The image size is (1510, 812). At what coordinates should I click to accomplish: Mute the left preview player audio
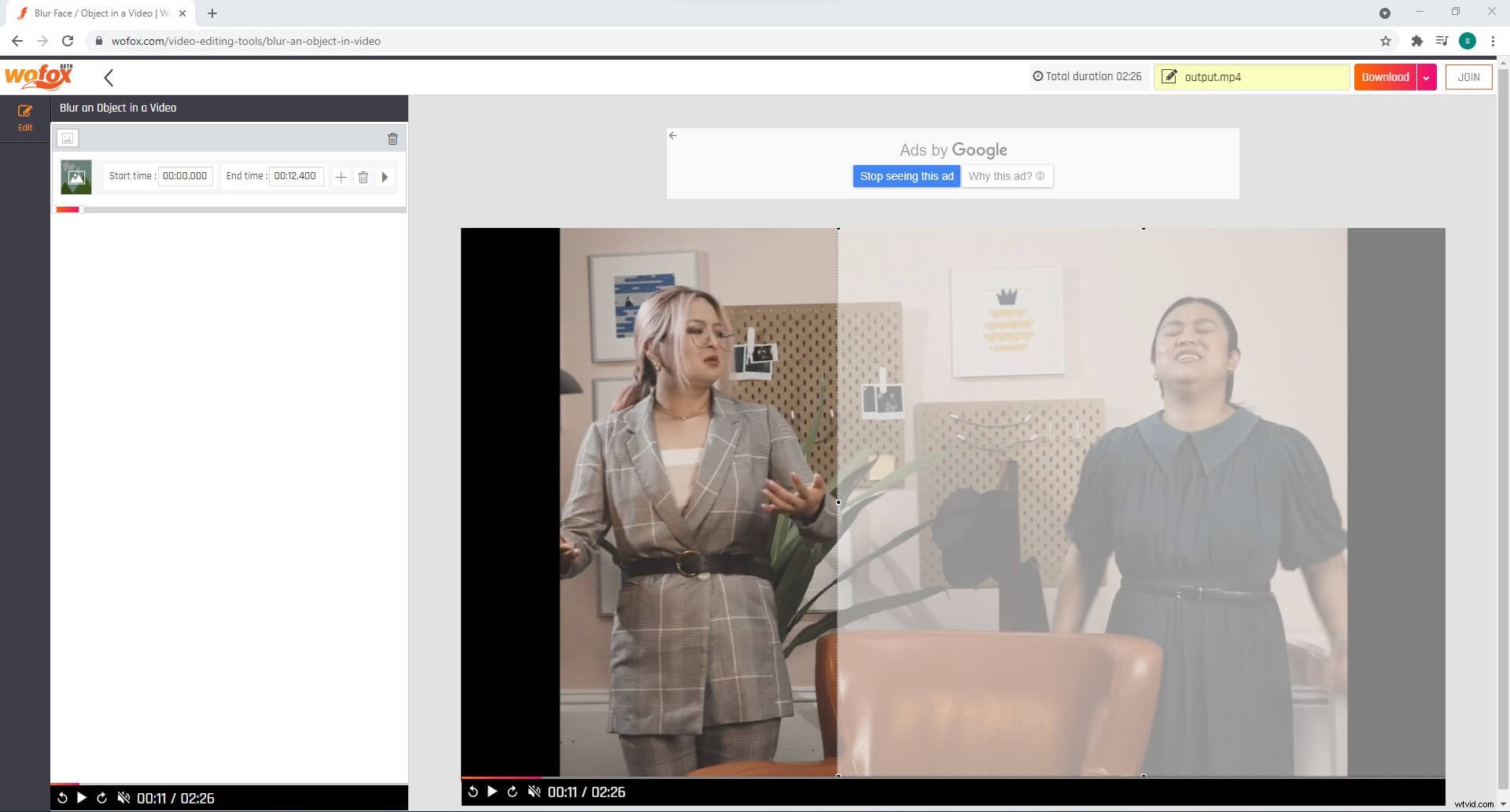click(123, 797)
